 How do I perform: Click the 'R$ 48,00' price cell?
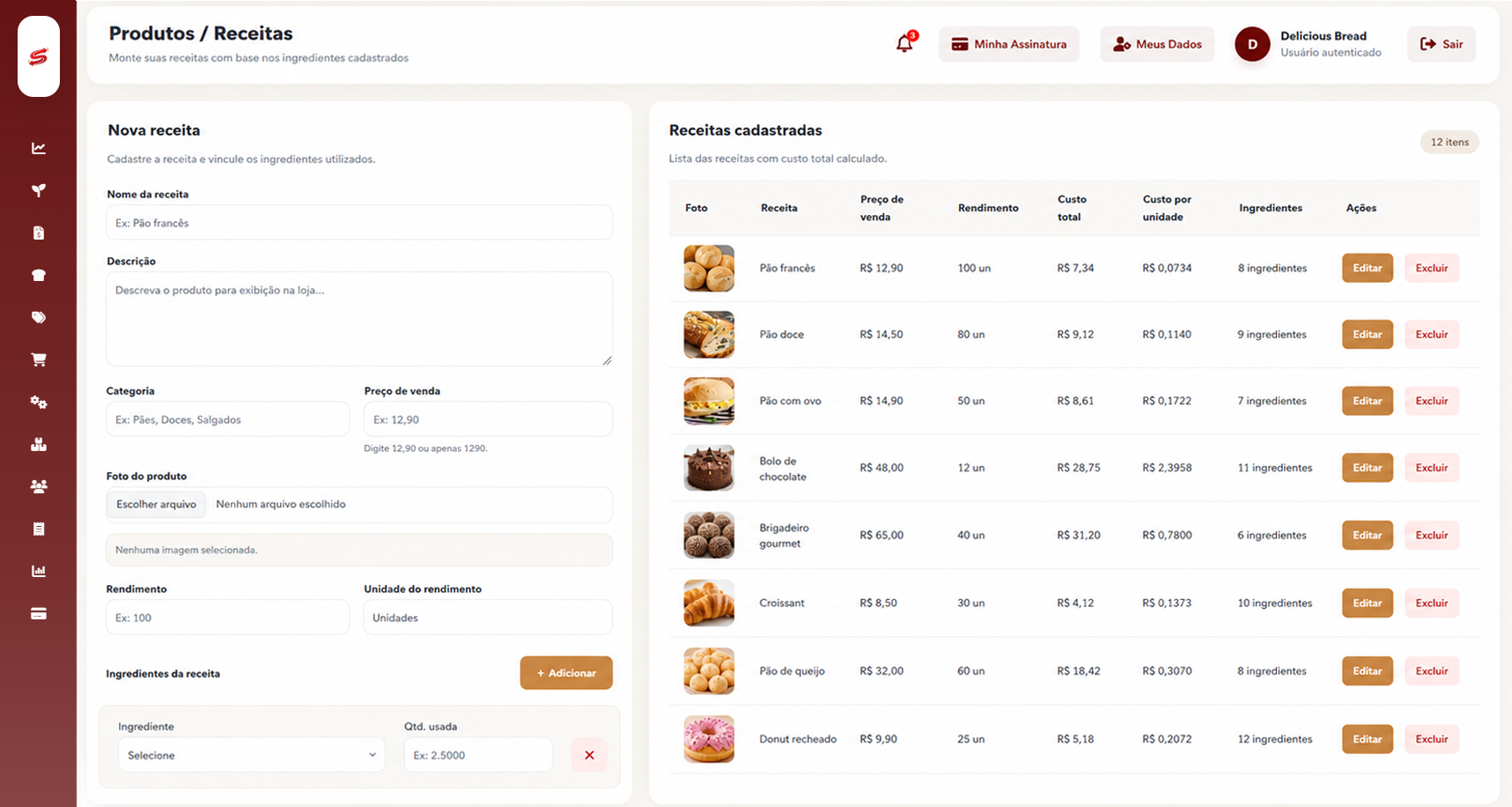(x=881, y=468)
